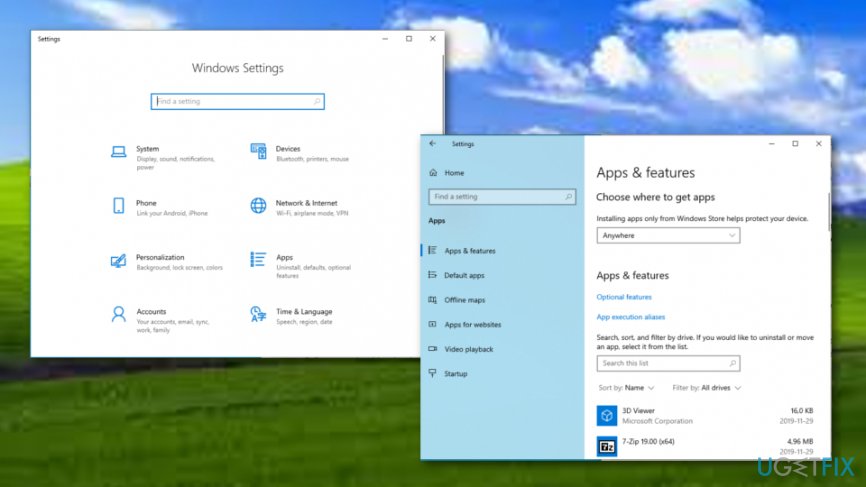Maximize the Windows Settings window
The width and height of the screenshot is (866, 487).
coord(409,39)
